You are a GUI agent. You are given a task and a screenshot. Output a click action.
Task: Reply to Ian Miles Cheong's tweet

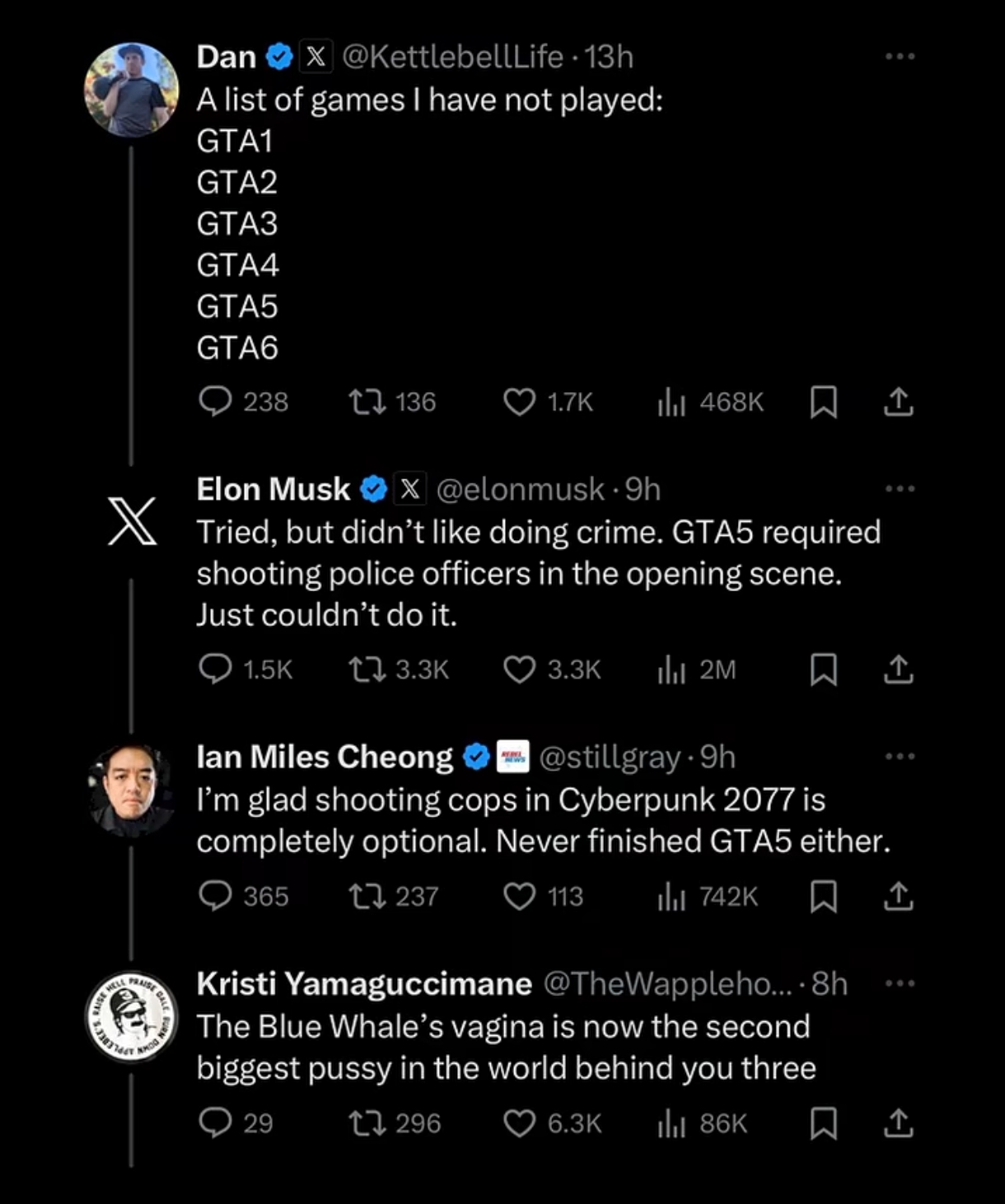(x=215, y=896)
